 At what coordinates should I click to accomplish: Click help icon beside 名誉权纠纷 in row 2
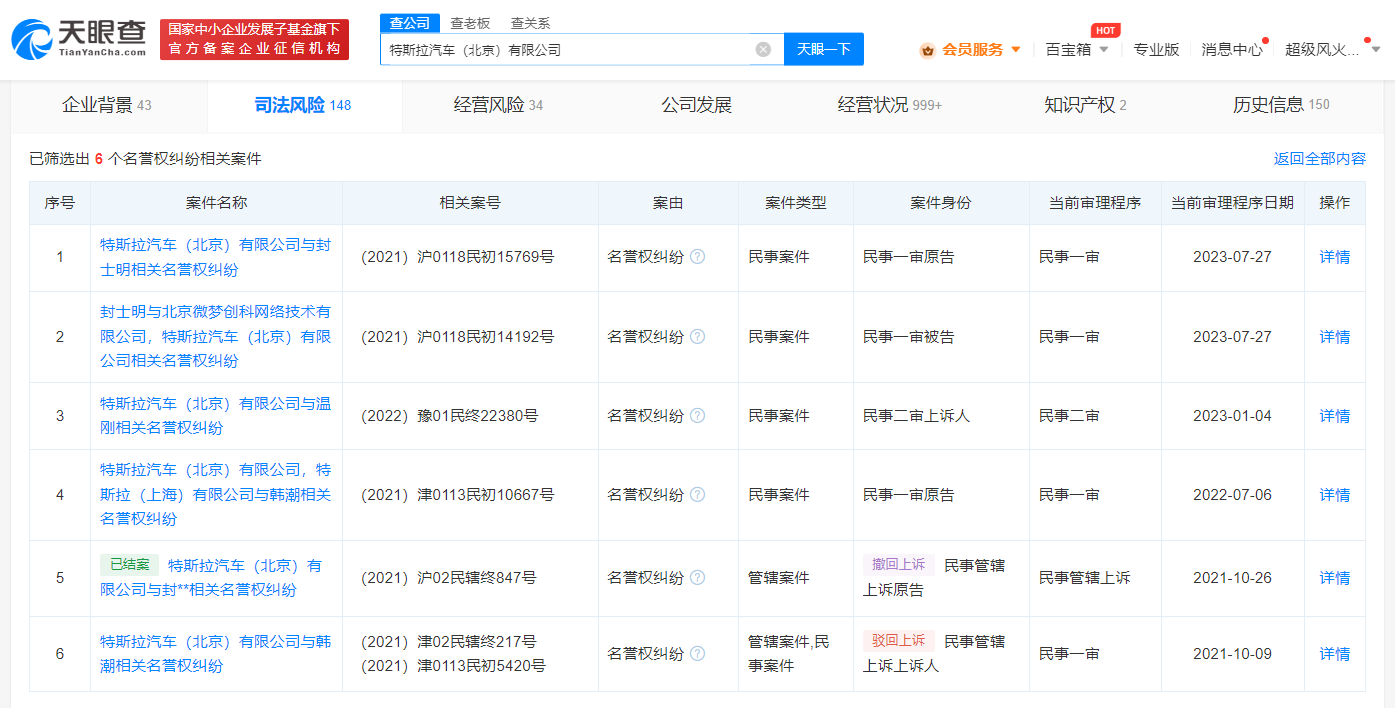coord(698,337)
